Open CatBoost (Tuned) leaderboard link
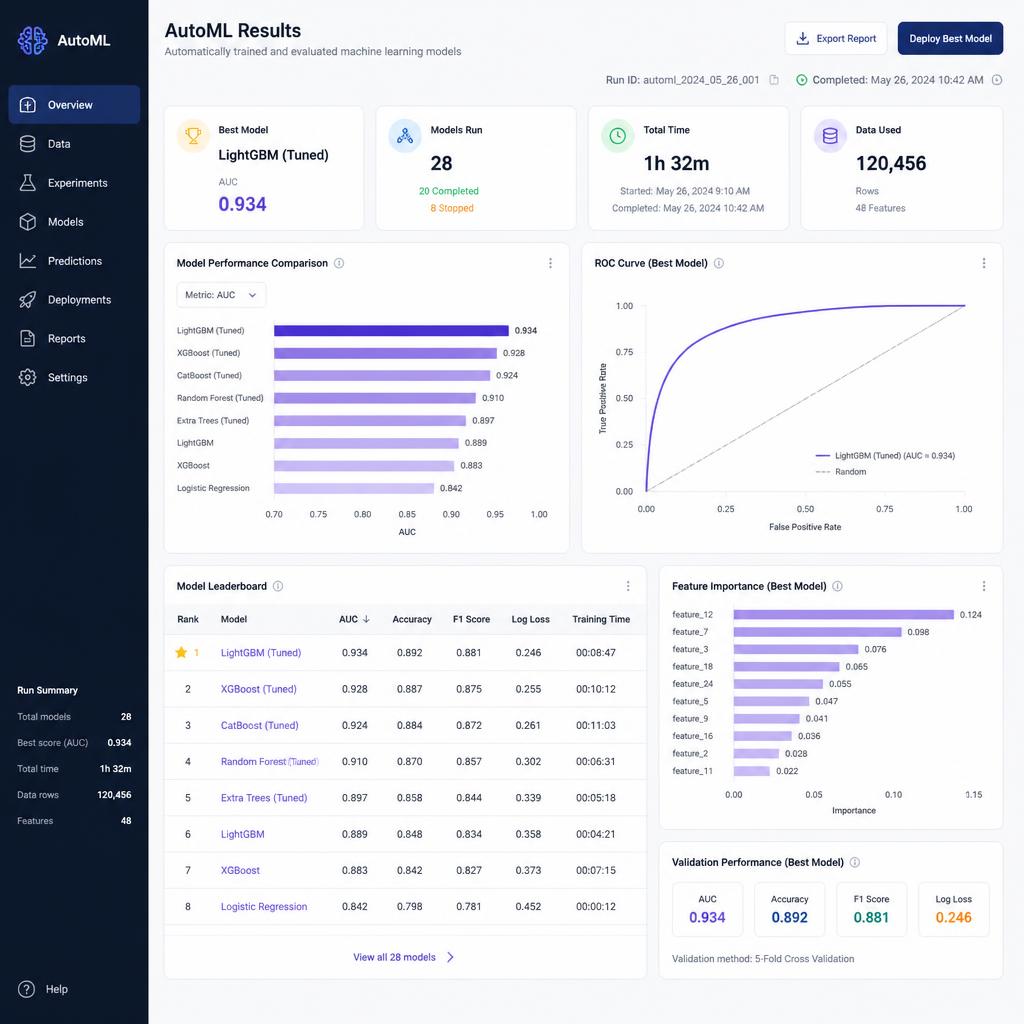 pyautogui.click(x=259, y=725)
